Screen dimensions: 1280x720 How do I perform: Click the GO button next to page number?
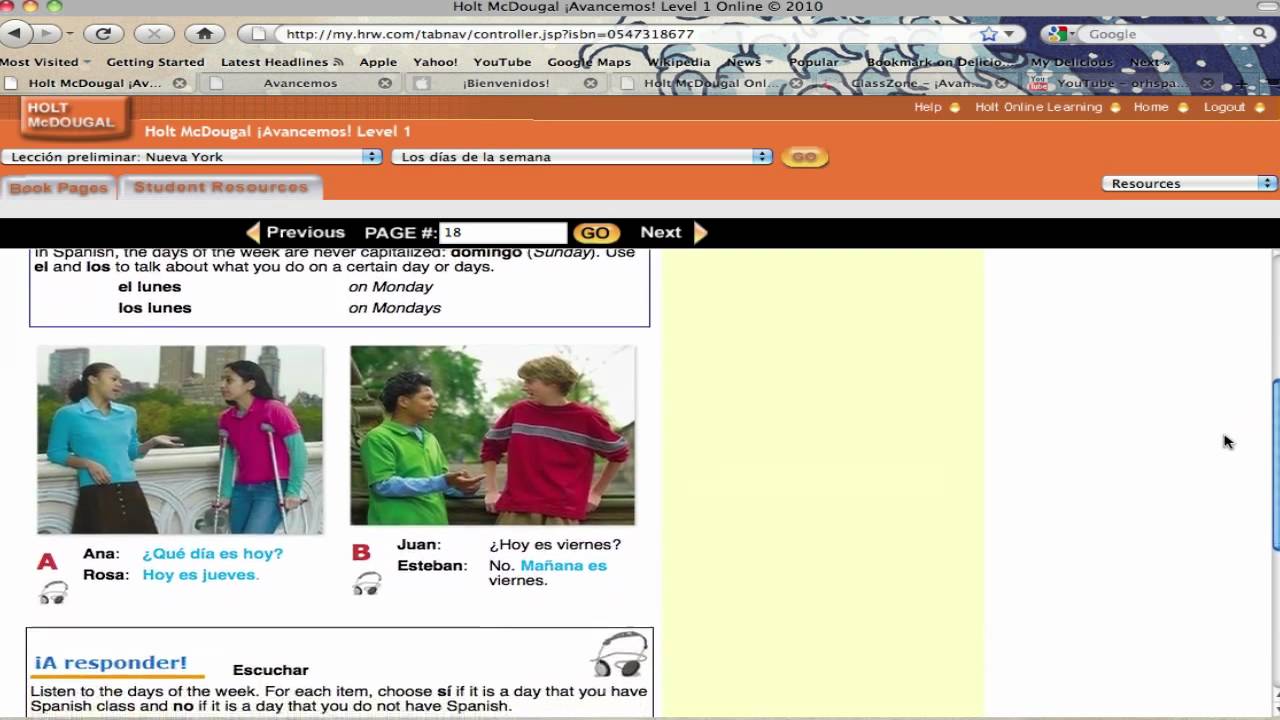(595, 233)
